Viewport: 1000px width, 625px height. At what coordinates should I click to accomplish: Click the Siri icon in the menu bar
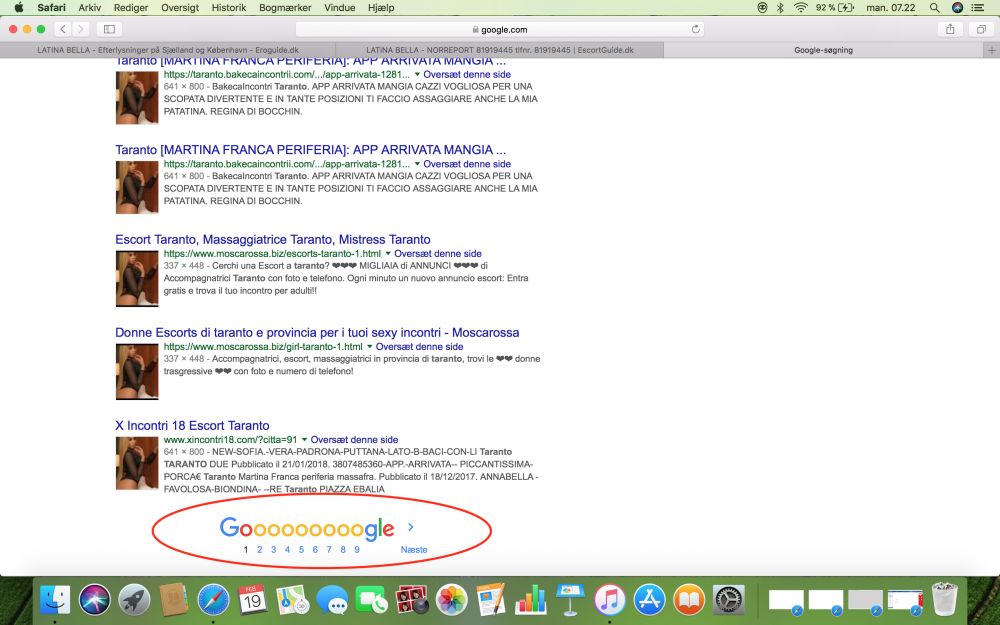957,8
